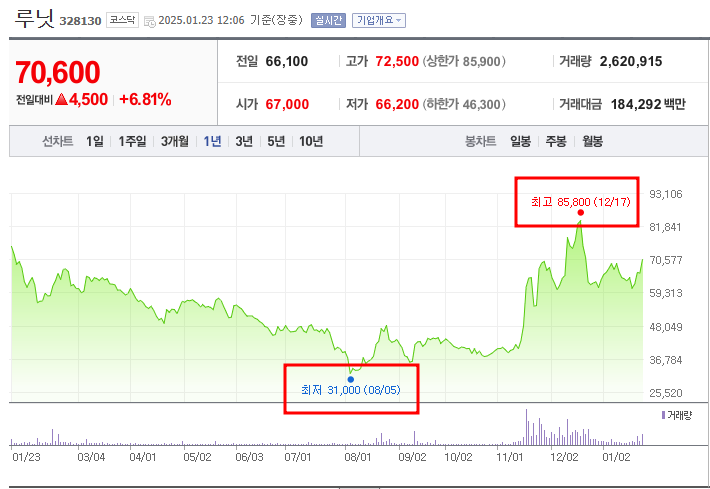Click the 07/01 date on the x-axis

tap(298, 457)
